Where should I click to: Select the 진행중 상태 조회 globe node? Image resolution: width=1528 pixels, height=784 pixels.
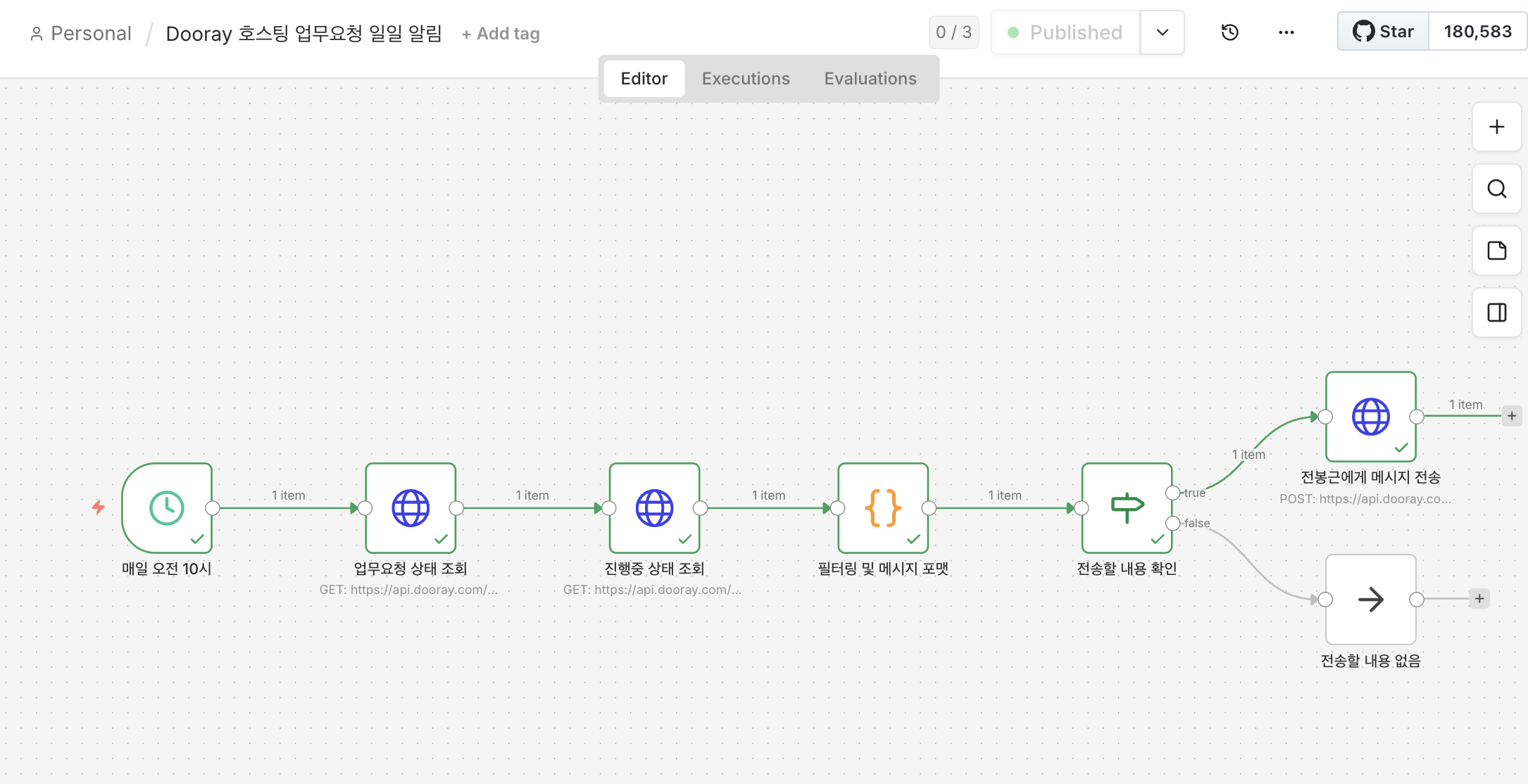[654, 507]
